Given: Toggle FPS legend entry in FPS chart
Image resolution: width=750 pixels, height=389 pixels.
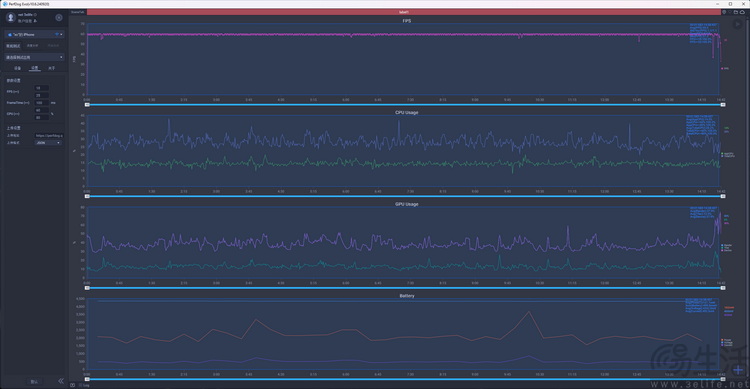Looking at the screenshot, I should coord(725,68).
